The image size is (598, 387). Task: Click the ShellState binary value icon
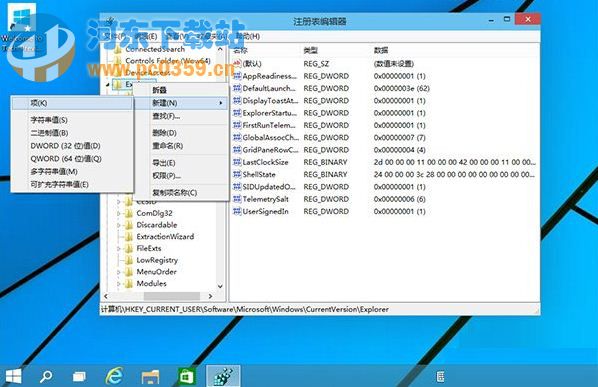click(x=237, y=174)
